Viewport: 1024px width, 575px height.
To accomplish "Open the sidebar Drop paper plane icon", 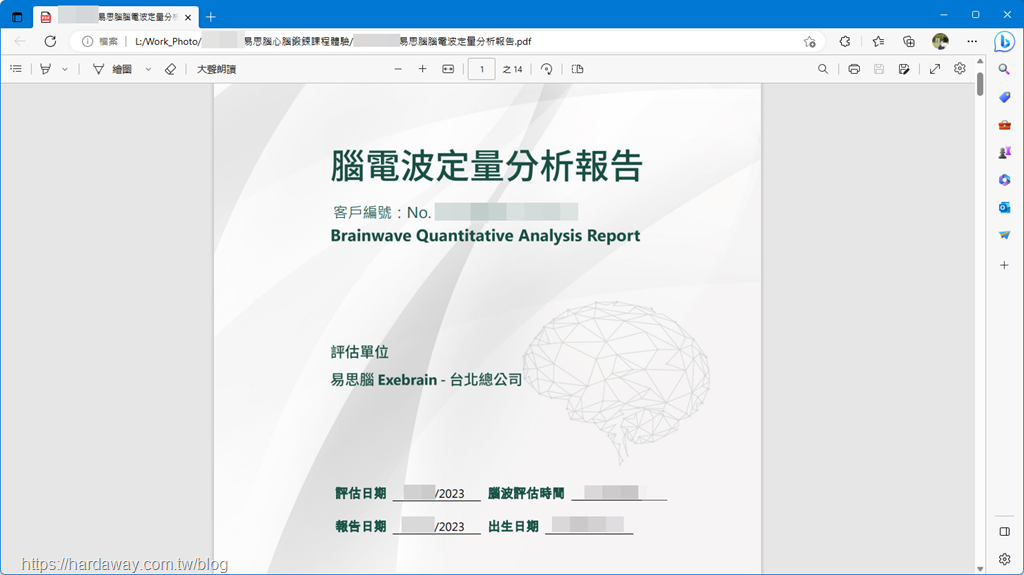I will point(1004,235).
